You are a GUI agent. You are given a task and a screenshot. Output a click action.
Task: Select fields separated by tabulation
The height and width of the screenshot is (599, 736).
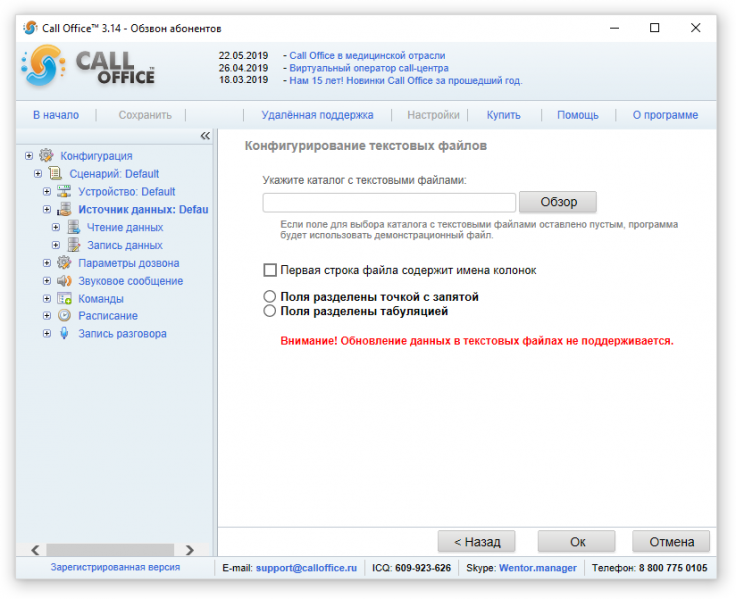pyautogui.click(x=269, y=311)
